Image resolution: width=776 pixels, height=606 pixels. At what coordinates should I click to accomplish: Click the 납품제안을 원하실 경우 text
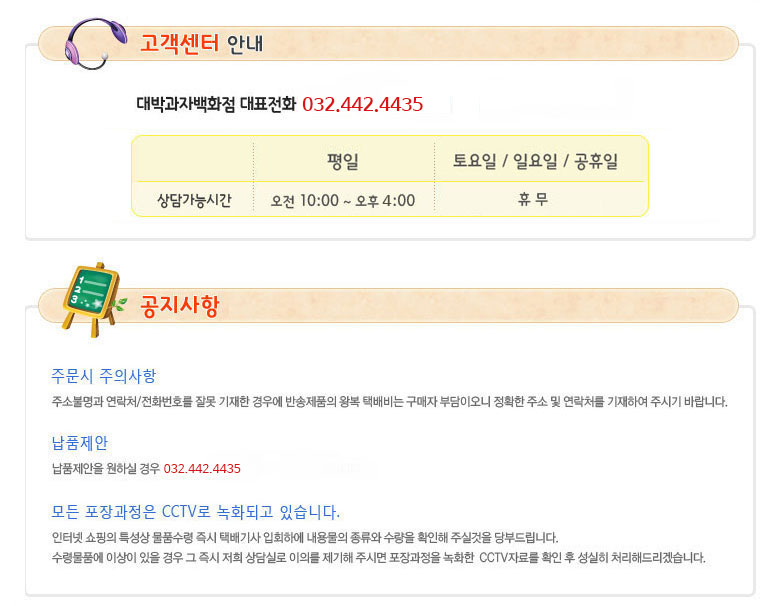(106, 468)
